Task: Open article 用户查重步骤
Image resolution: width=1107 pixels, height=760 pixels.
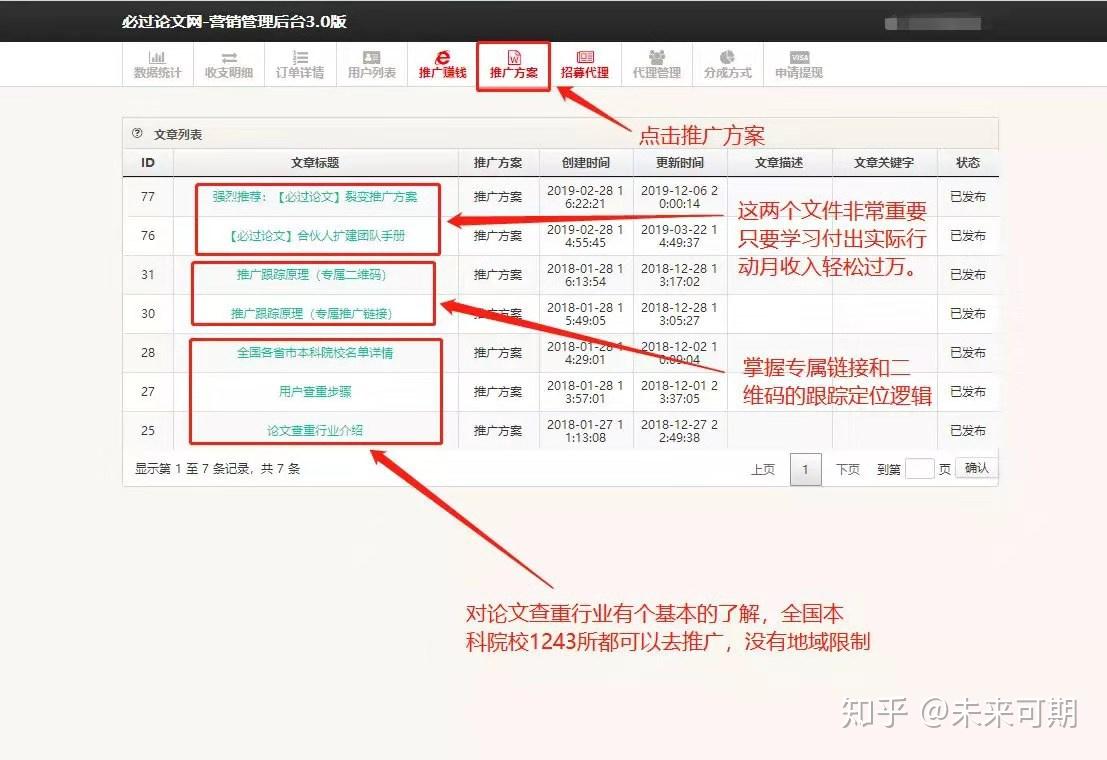Action: pos(315,391)
